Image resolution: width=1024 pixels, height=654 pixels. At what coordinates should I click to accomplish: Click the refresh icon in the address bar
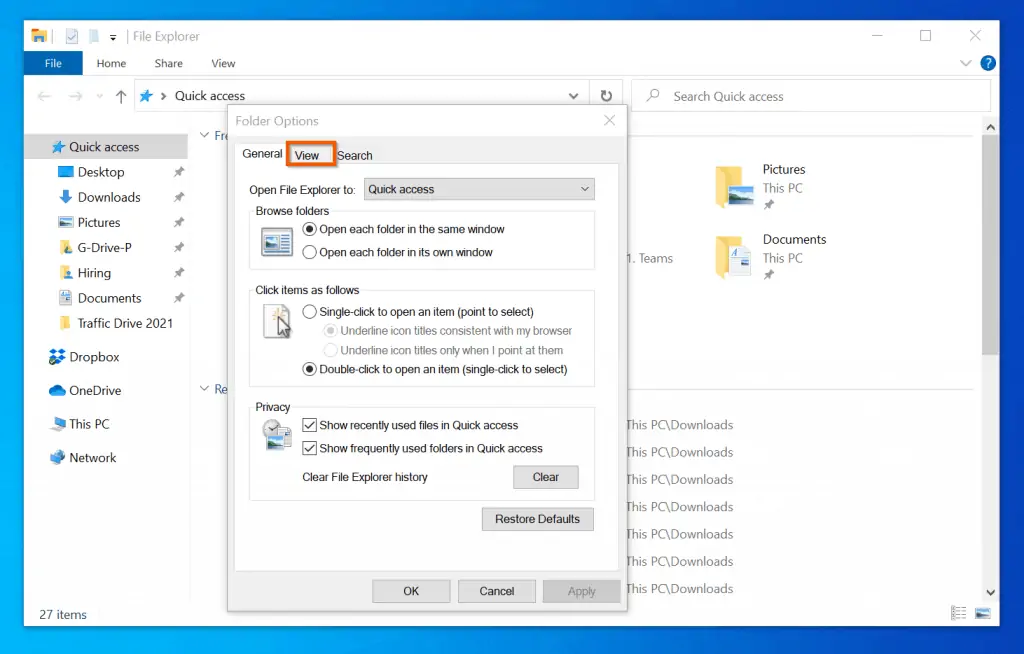607,95
